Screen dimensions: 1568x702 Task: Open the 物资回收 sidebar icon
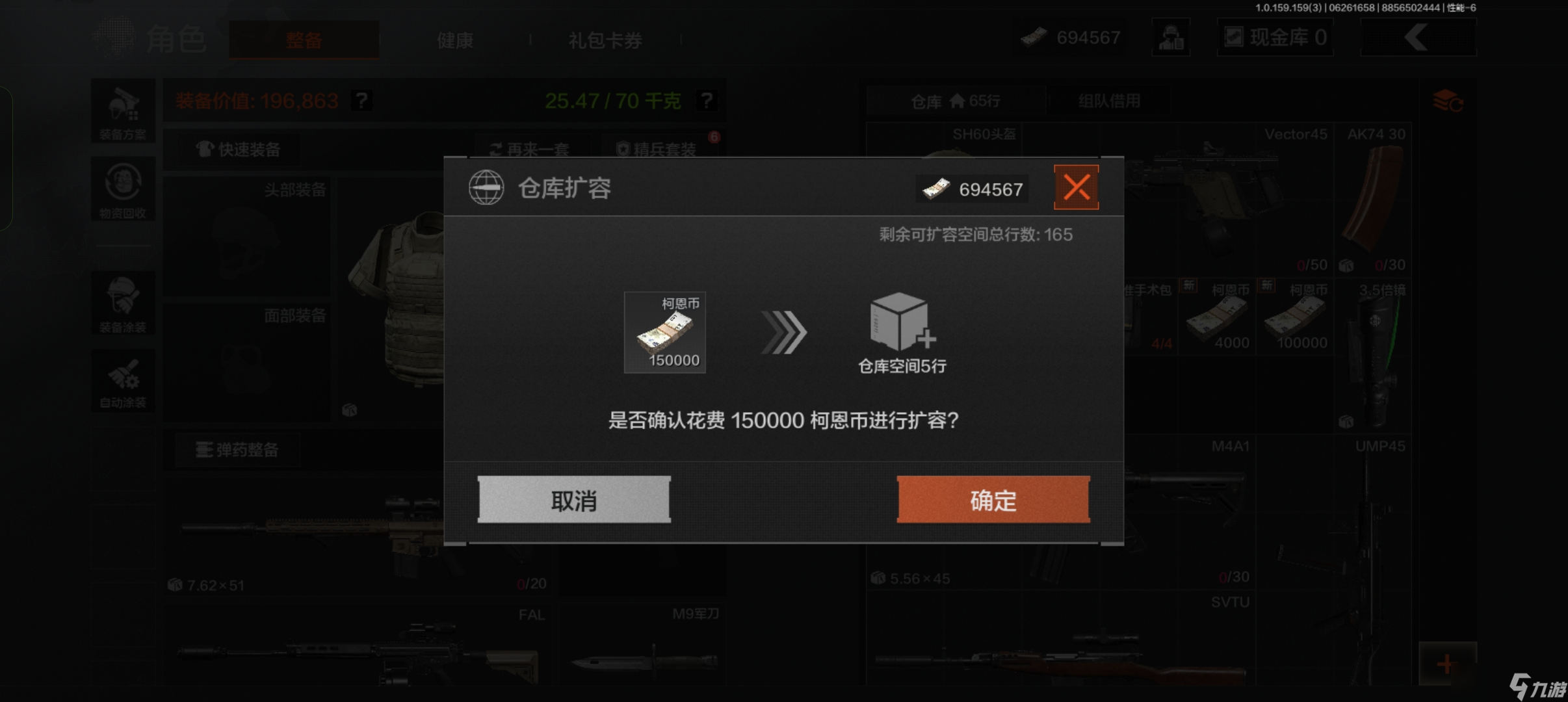click(123, 189)
